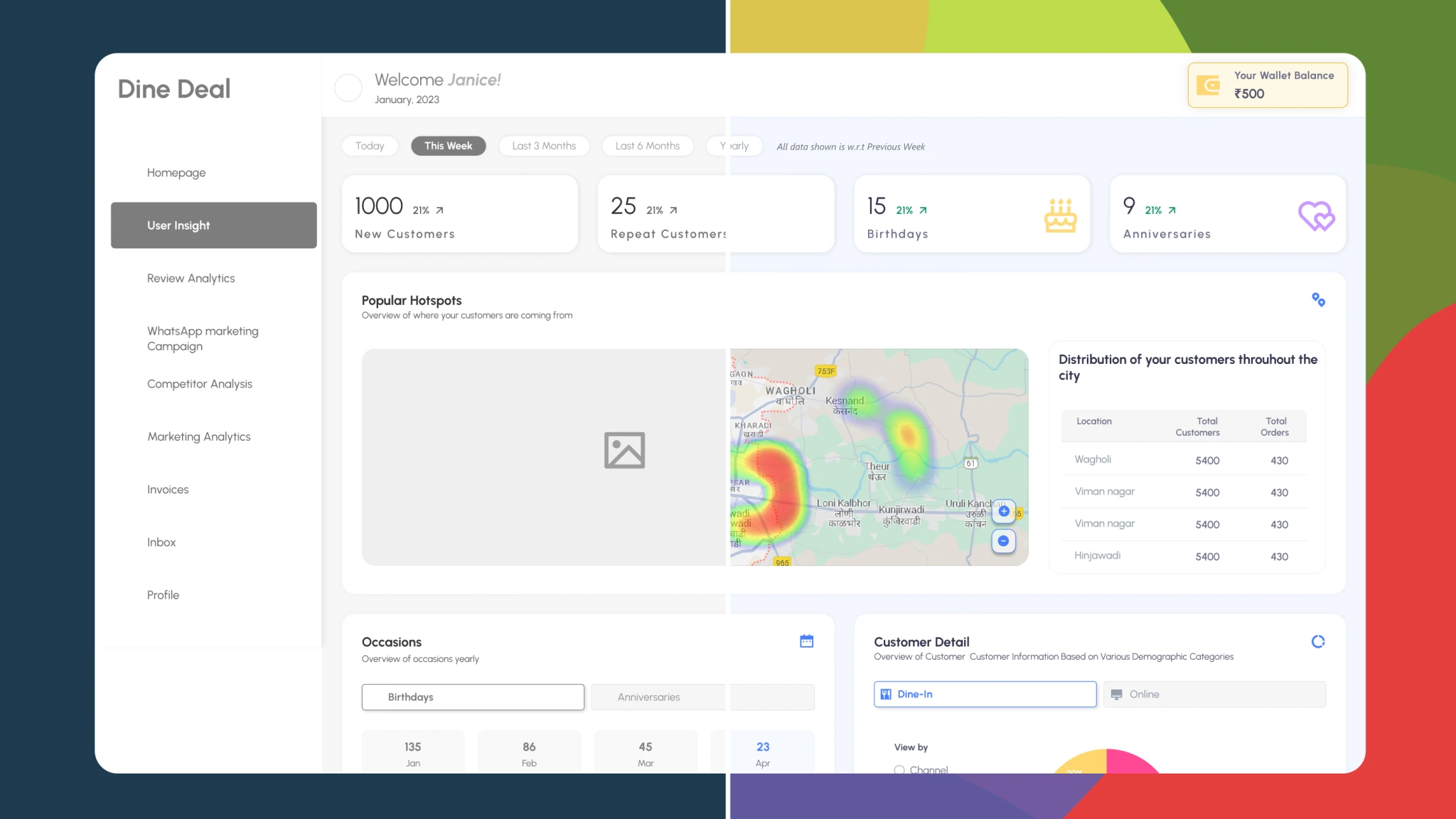Go to Review Analytics
The width and height of the screenshot is (1456, 819).
191,279
